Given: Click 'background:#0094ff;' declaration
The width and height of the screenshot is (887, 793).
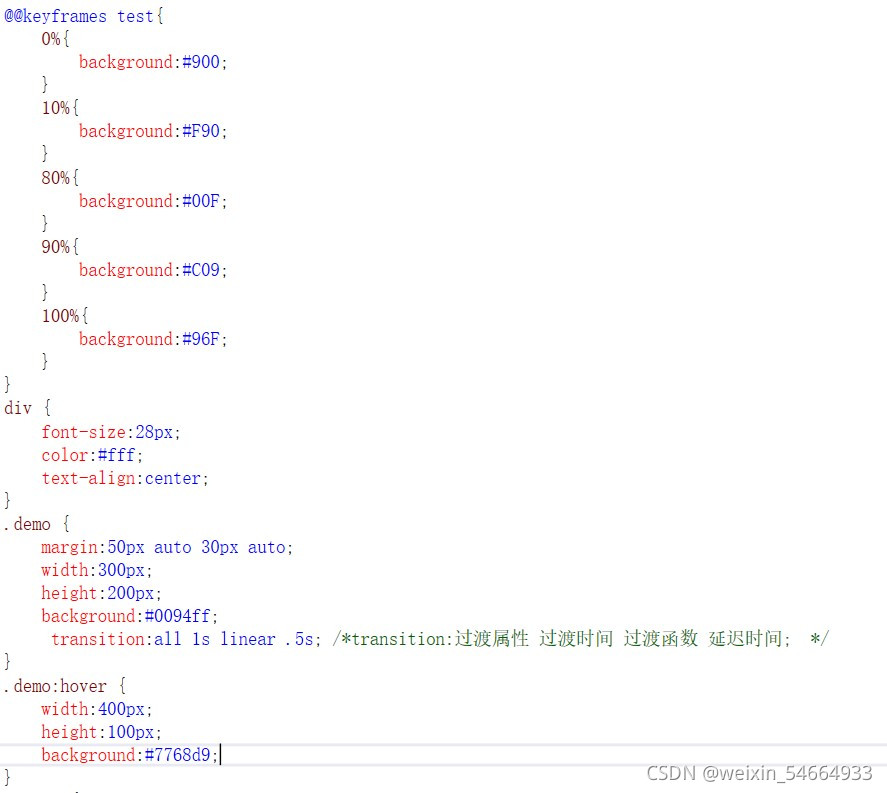Looking at the screenshot, I should (x=130, y=616).
